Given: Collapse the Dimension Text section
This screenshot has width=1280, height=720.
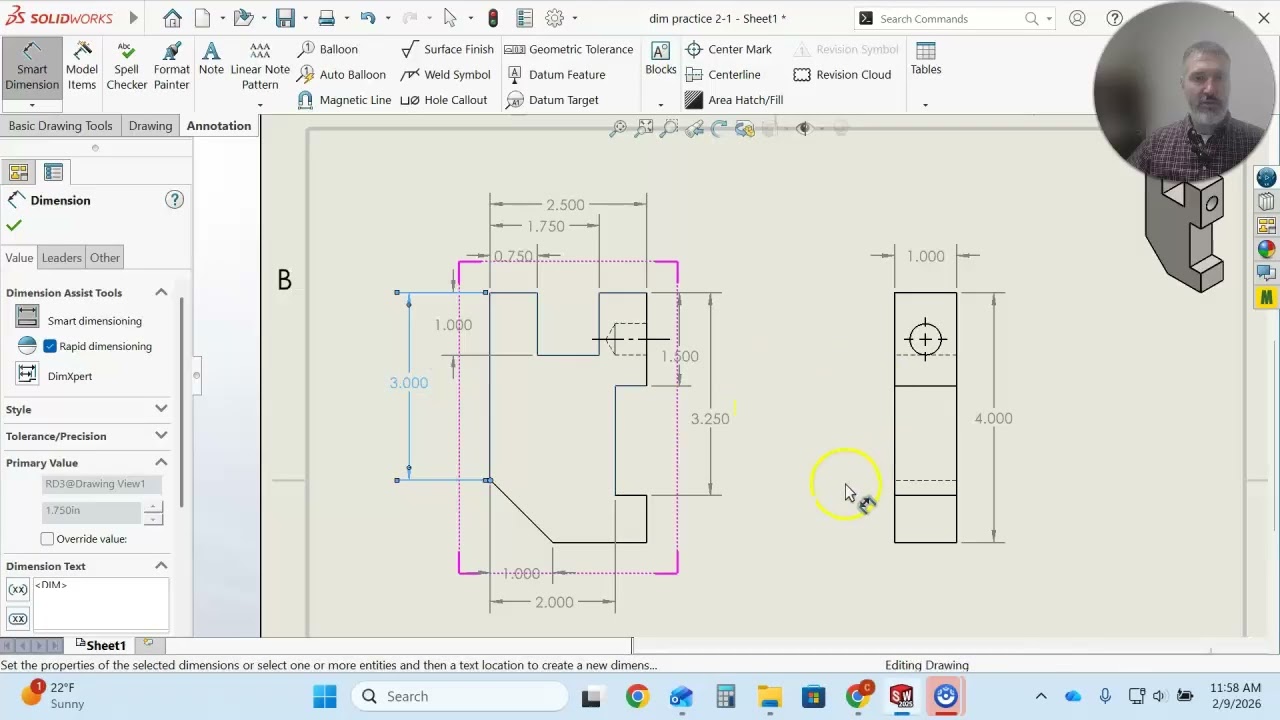Looking at the screenshot, I should pos(161,565).
